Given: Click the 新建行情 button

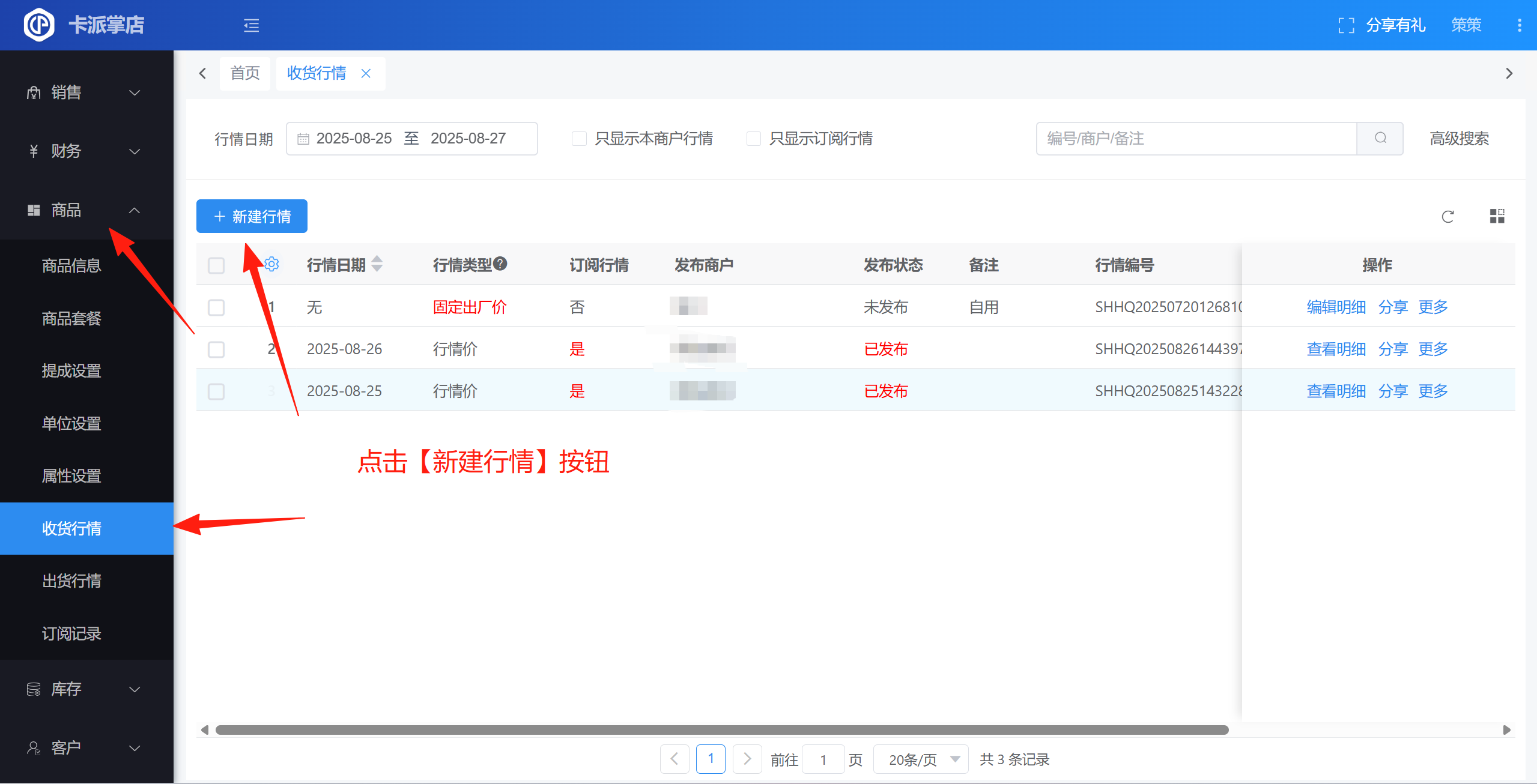Looking at the screenshot, I should (x=252, y=216).
